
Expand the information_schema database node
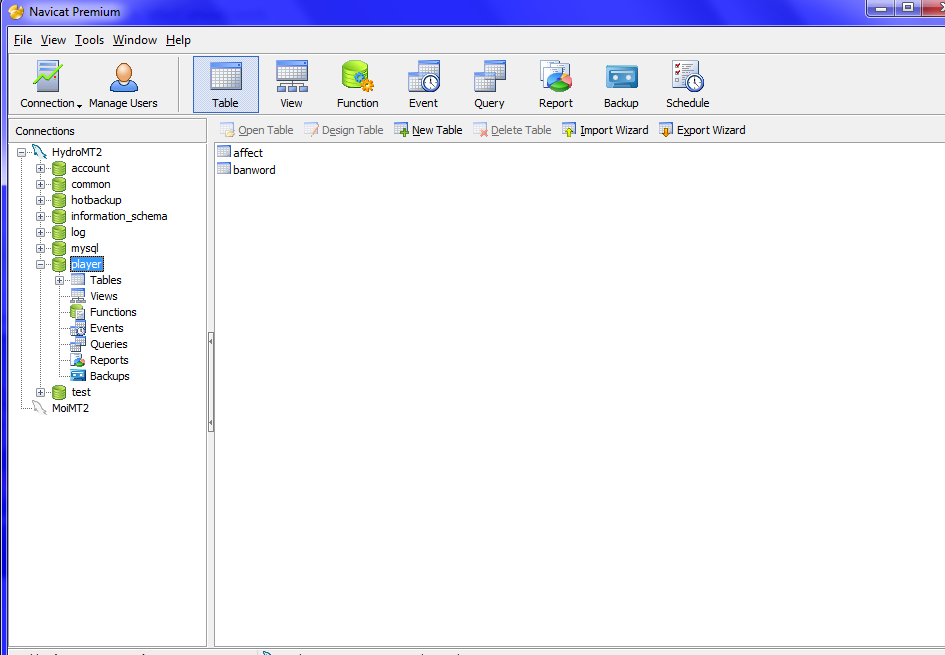(x=40, y=216)
